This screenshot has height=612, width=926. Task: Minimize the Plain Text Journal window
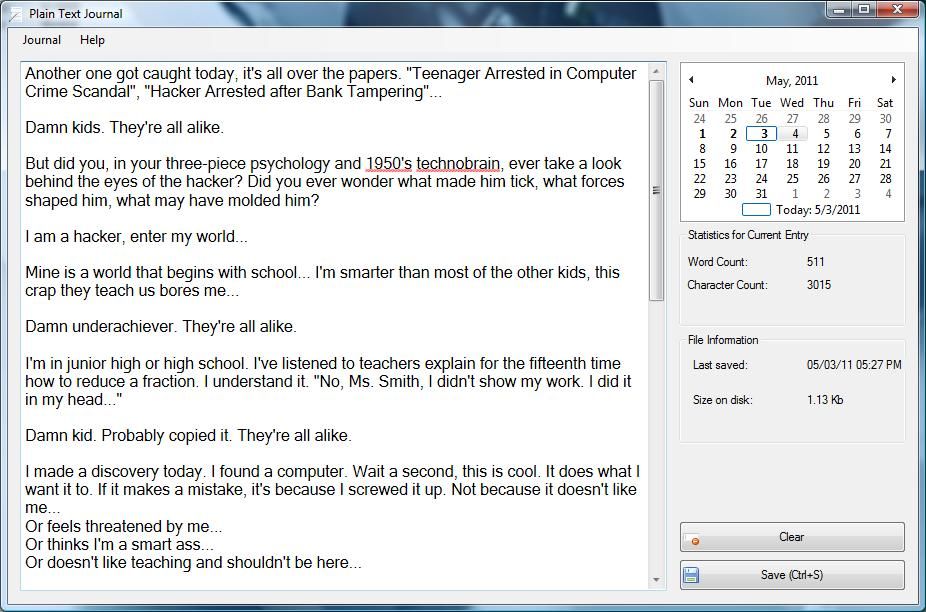point(840,10)
